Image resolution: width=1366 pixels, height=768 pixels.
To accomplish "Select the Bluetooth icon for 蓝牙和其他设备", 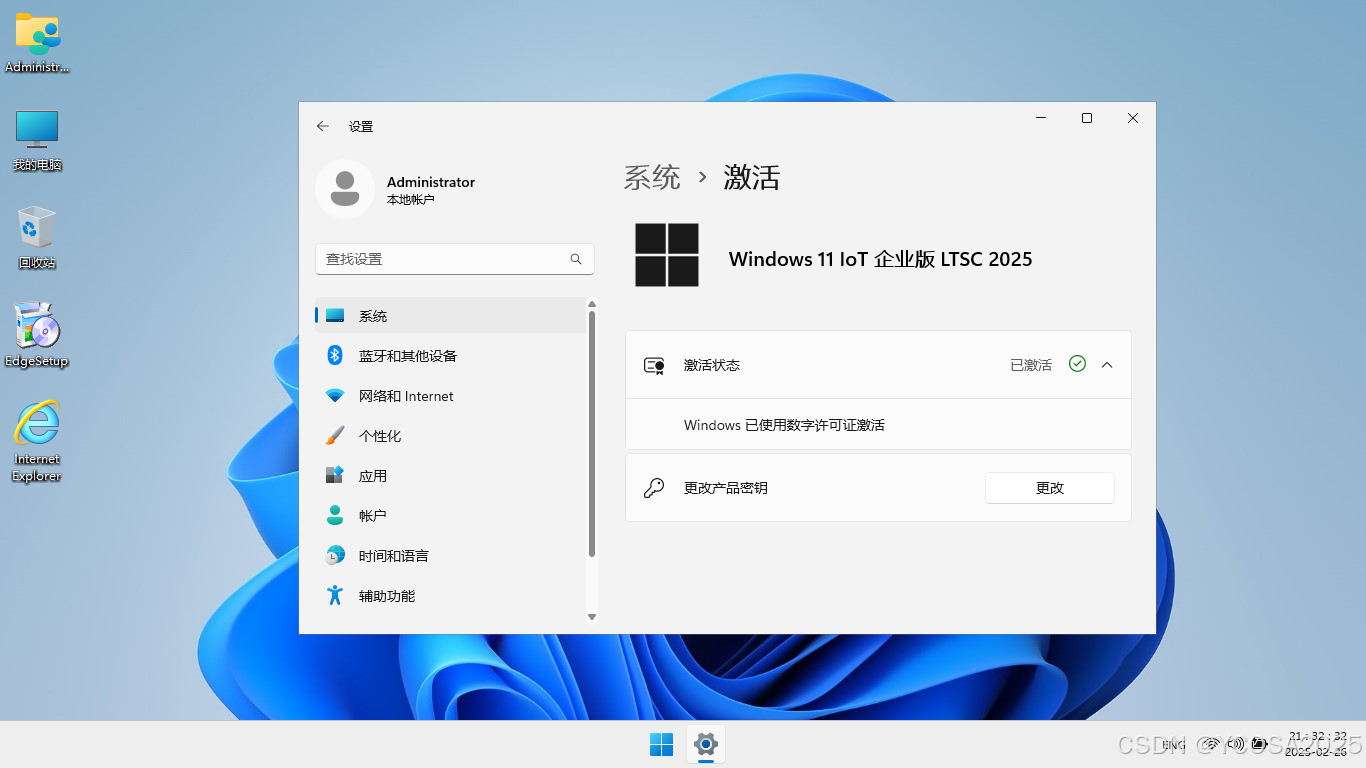I will coord(335,355).
